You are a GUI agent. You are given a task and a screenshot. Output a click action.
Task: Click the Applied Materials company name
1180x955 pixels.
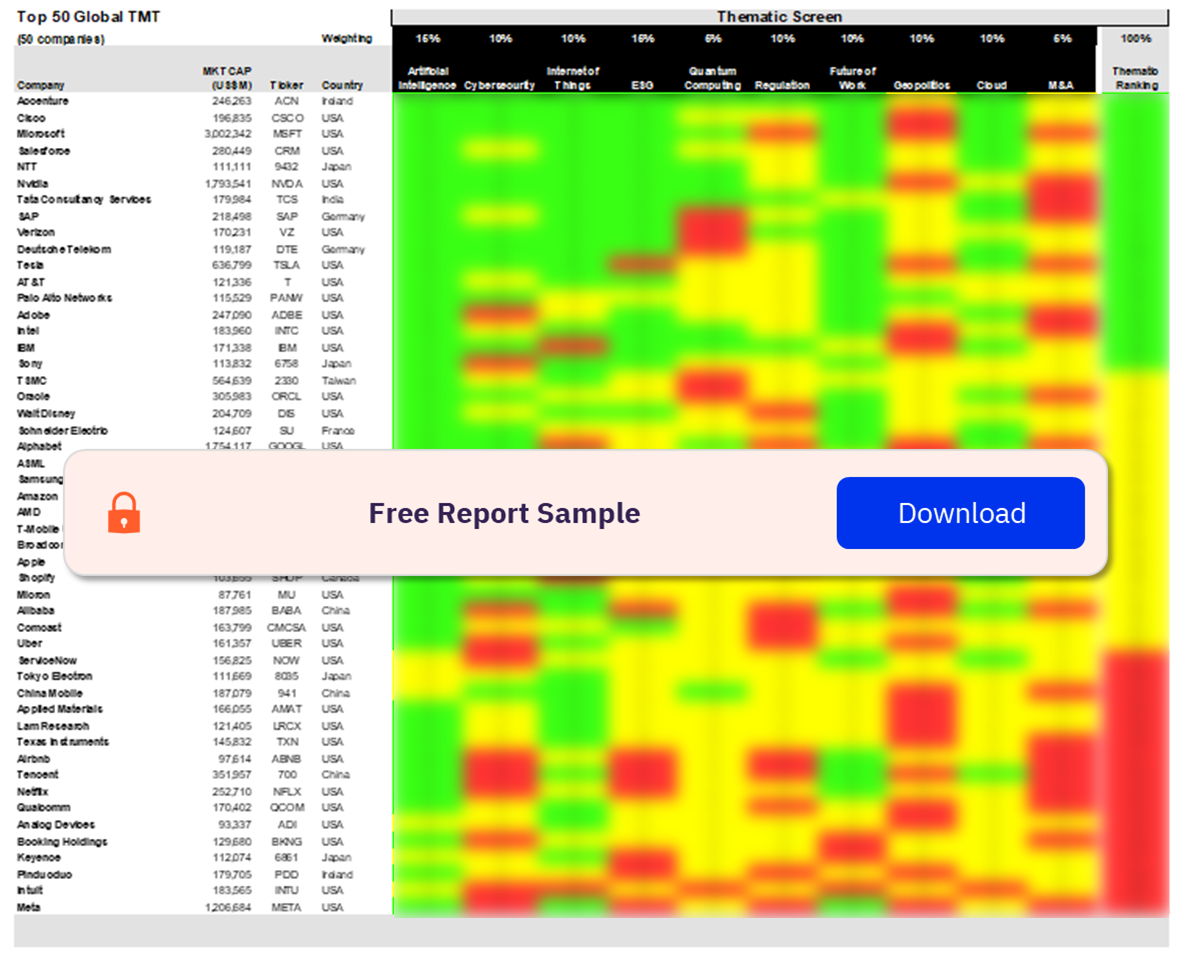(x=59, y=709)
